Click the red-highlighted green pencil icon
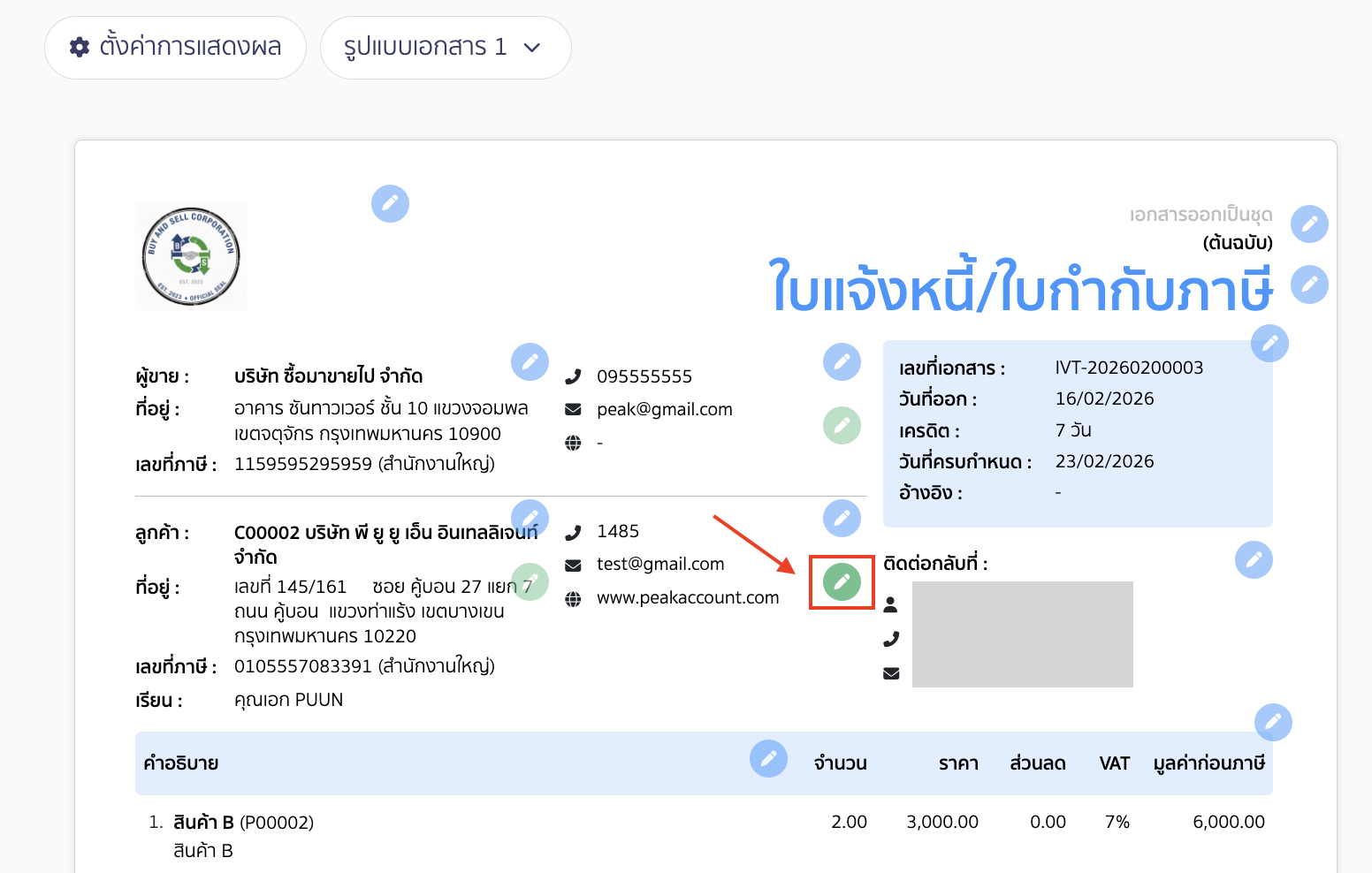 842,581
